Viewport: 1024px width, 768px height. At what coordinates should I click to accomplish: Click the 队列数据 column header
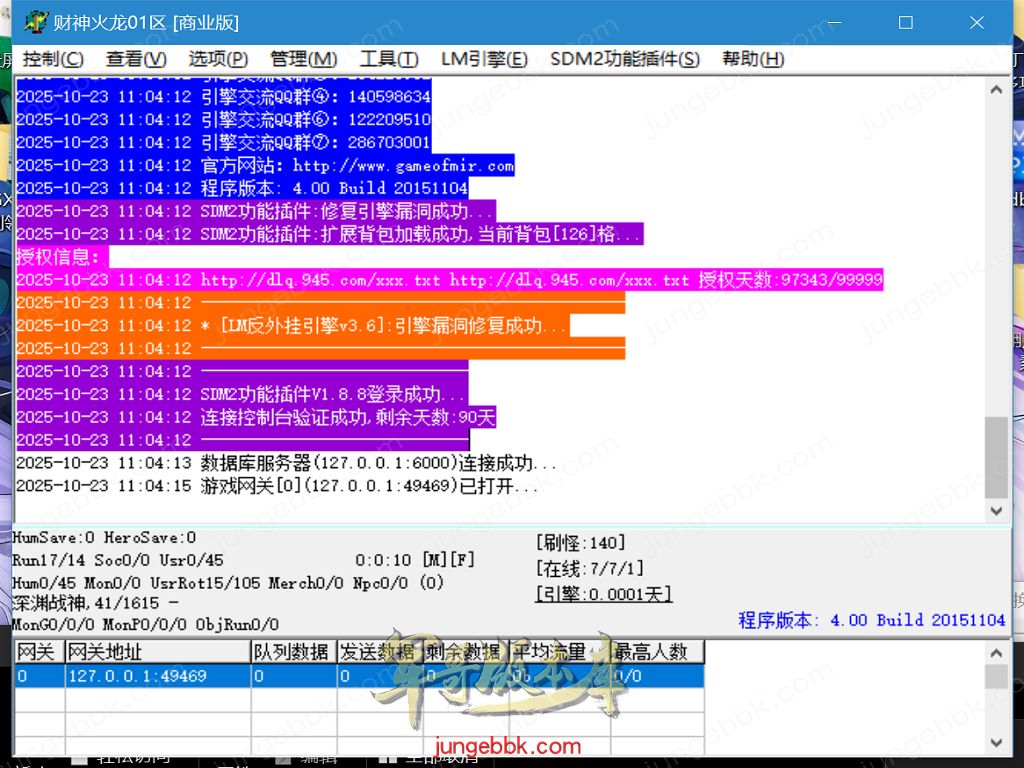tap(292, 652)
